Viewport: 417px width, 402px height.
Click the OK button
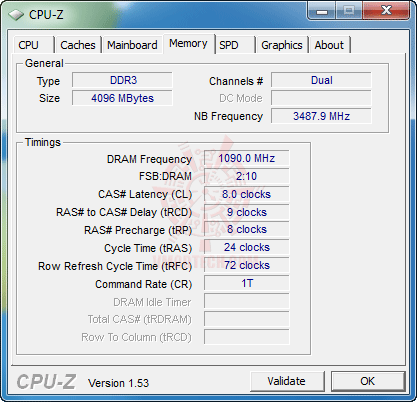coord(368,381)
